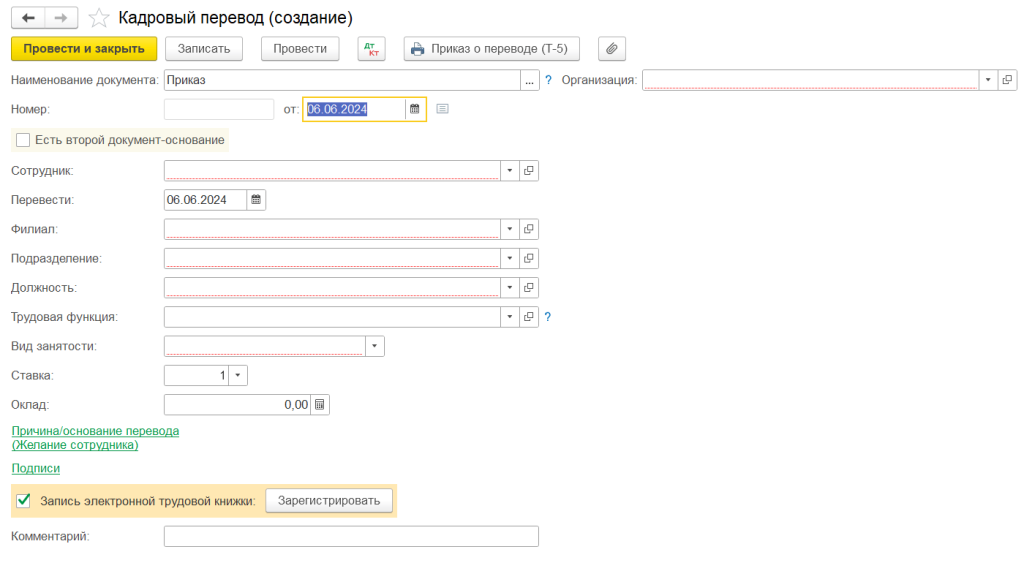Expand the Должность dropdown list

point(509,288)
